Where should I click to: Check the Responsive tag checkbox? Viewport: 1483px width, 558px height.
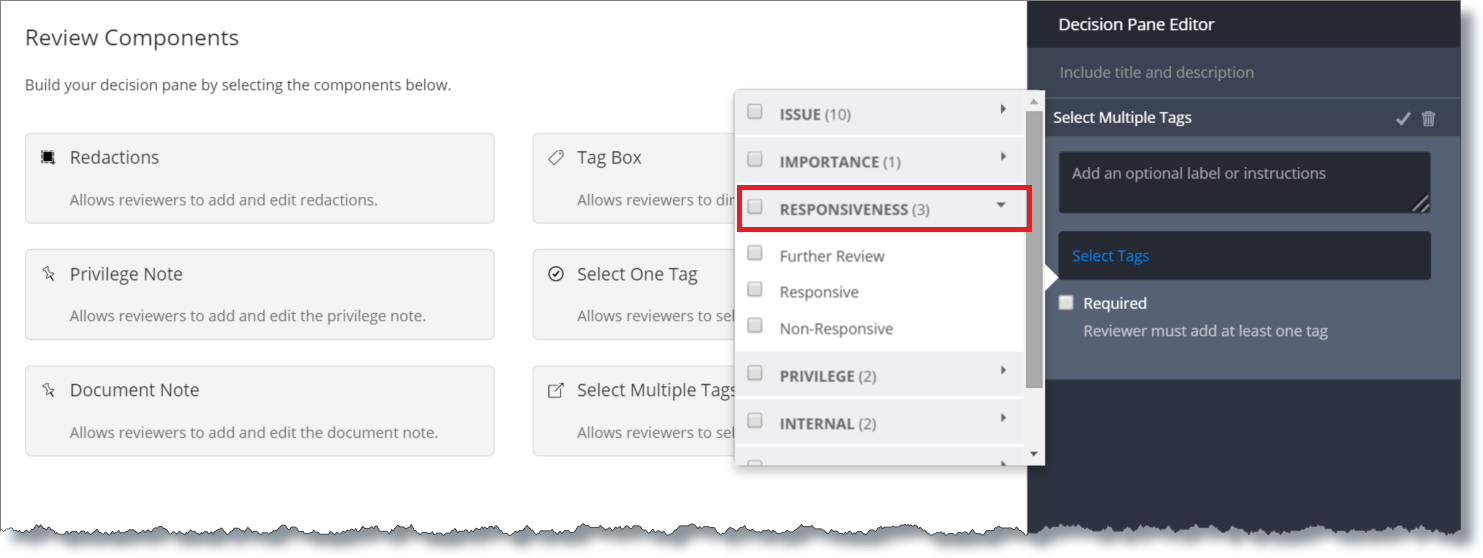click(x=755, y=291)
